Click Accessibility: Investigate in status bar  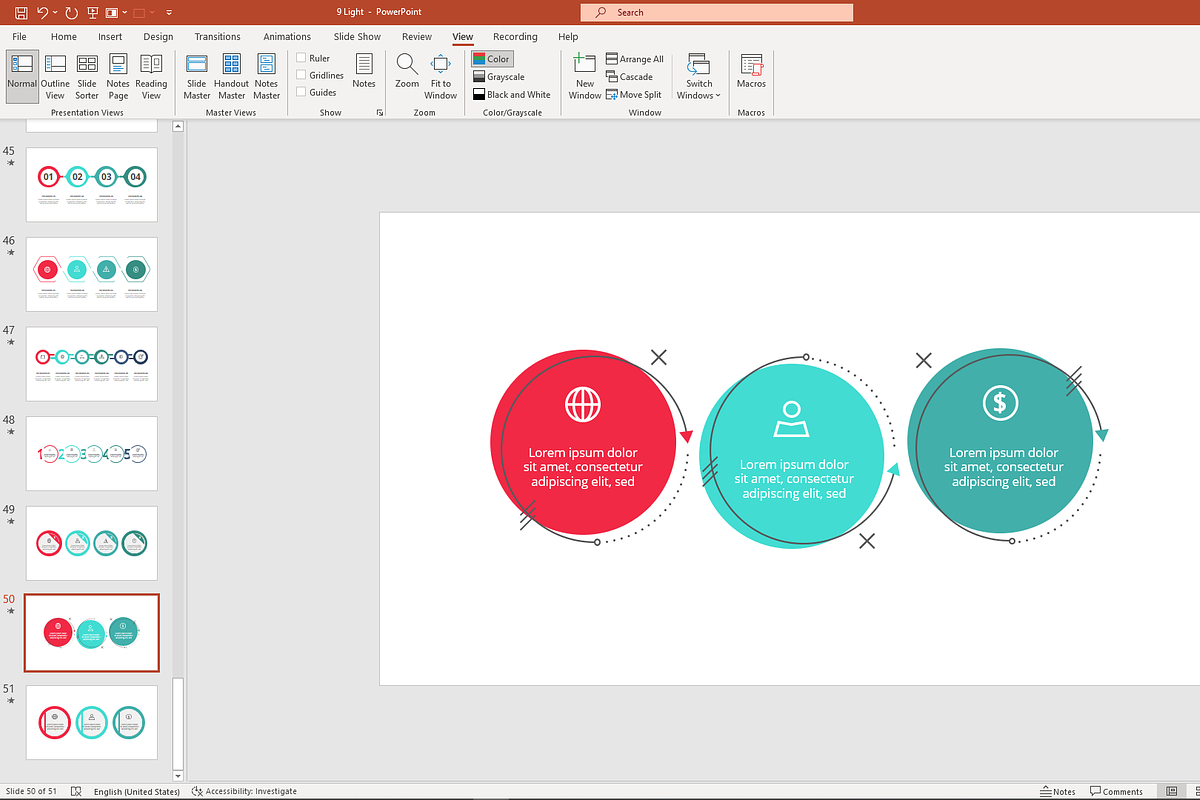(244, 791)
